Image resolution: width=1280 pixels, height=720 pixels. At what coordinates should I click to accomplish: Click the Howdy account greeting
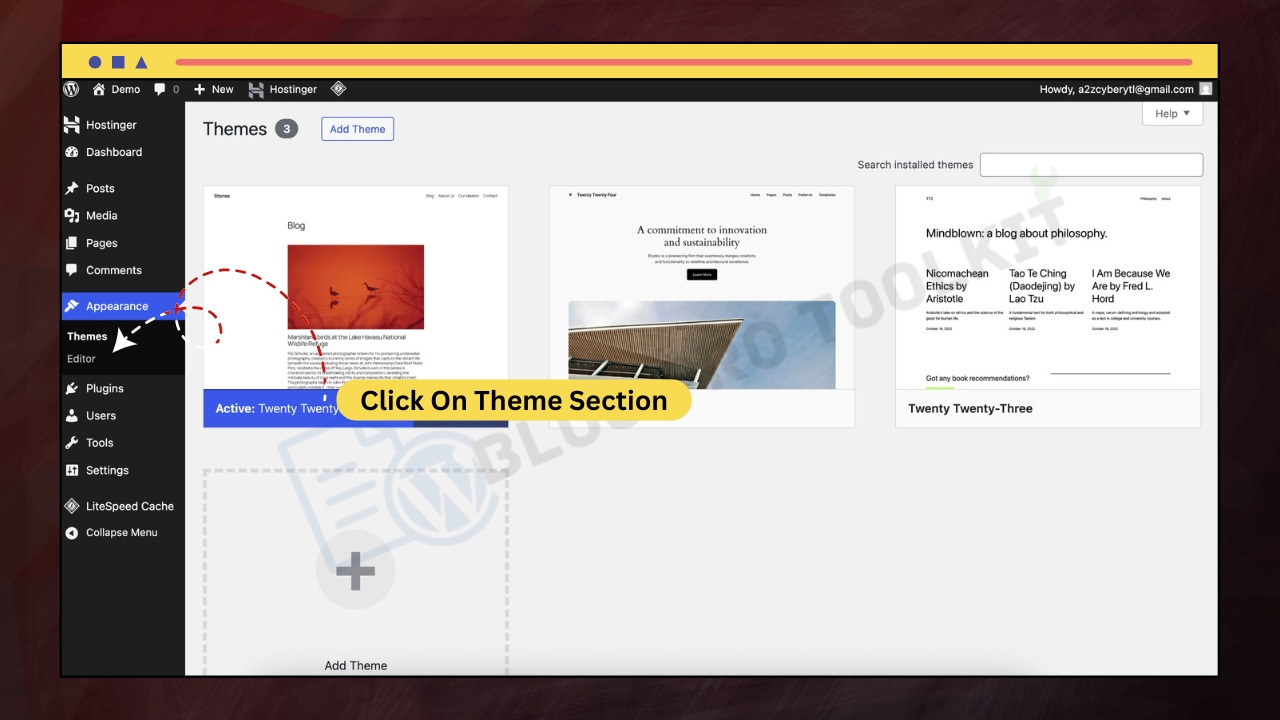[1117, 89]
